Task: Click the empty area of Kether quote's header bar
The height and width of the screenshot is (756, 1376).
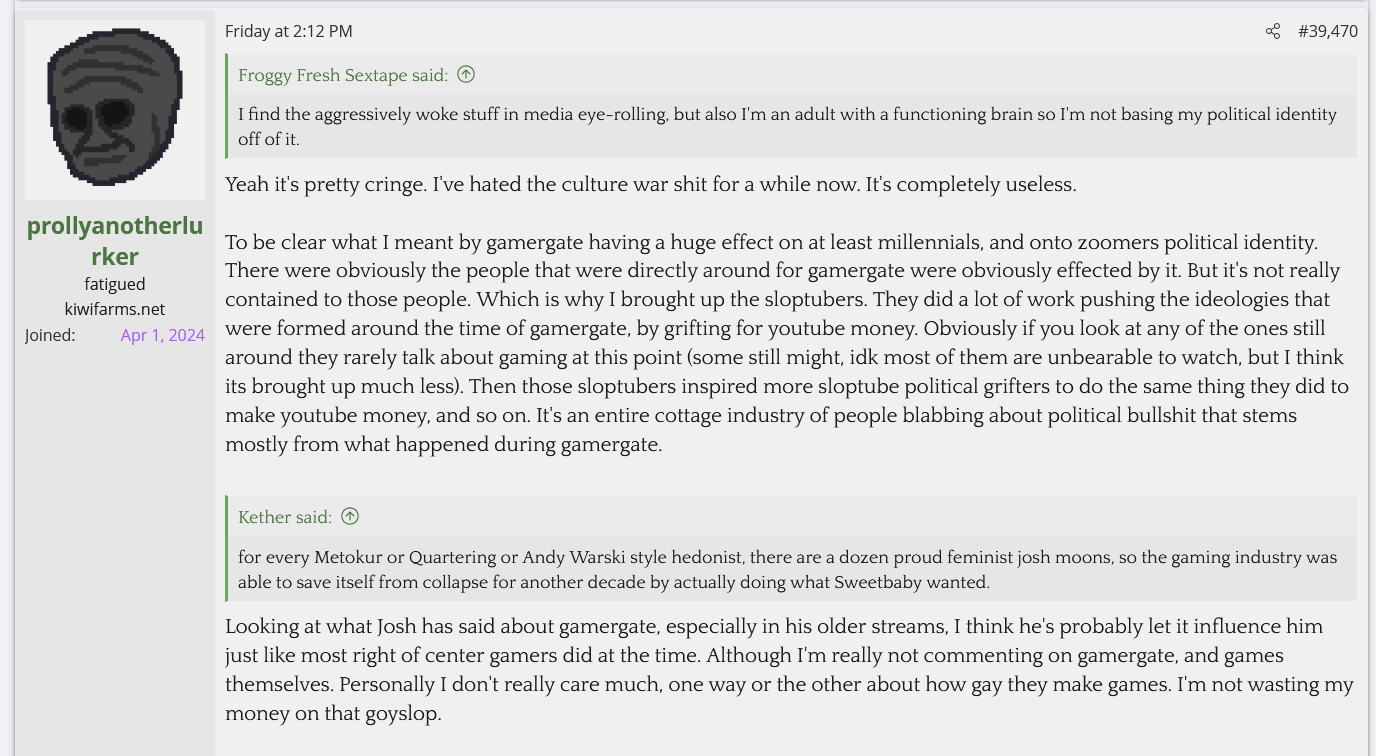Action: 850,517
